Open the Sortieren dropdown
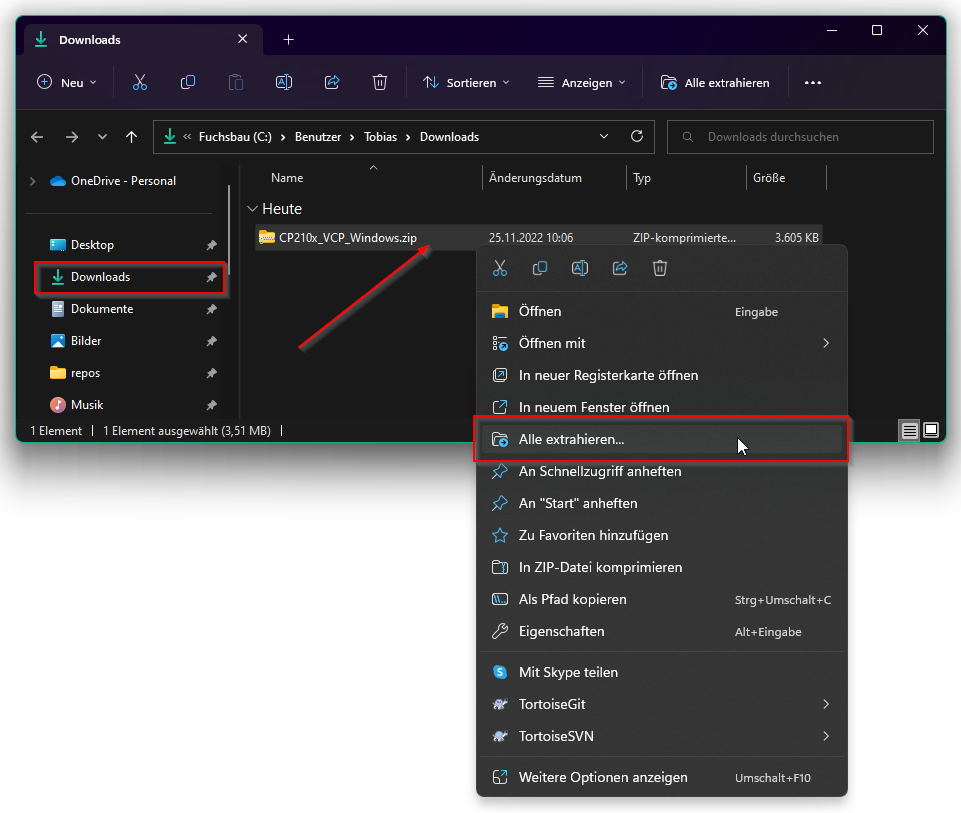 click(466, 83)
